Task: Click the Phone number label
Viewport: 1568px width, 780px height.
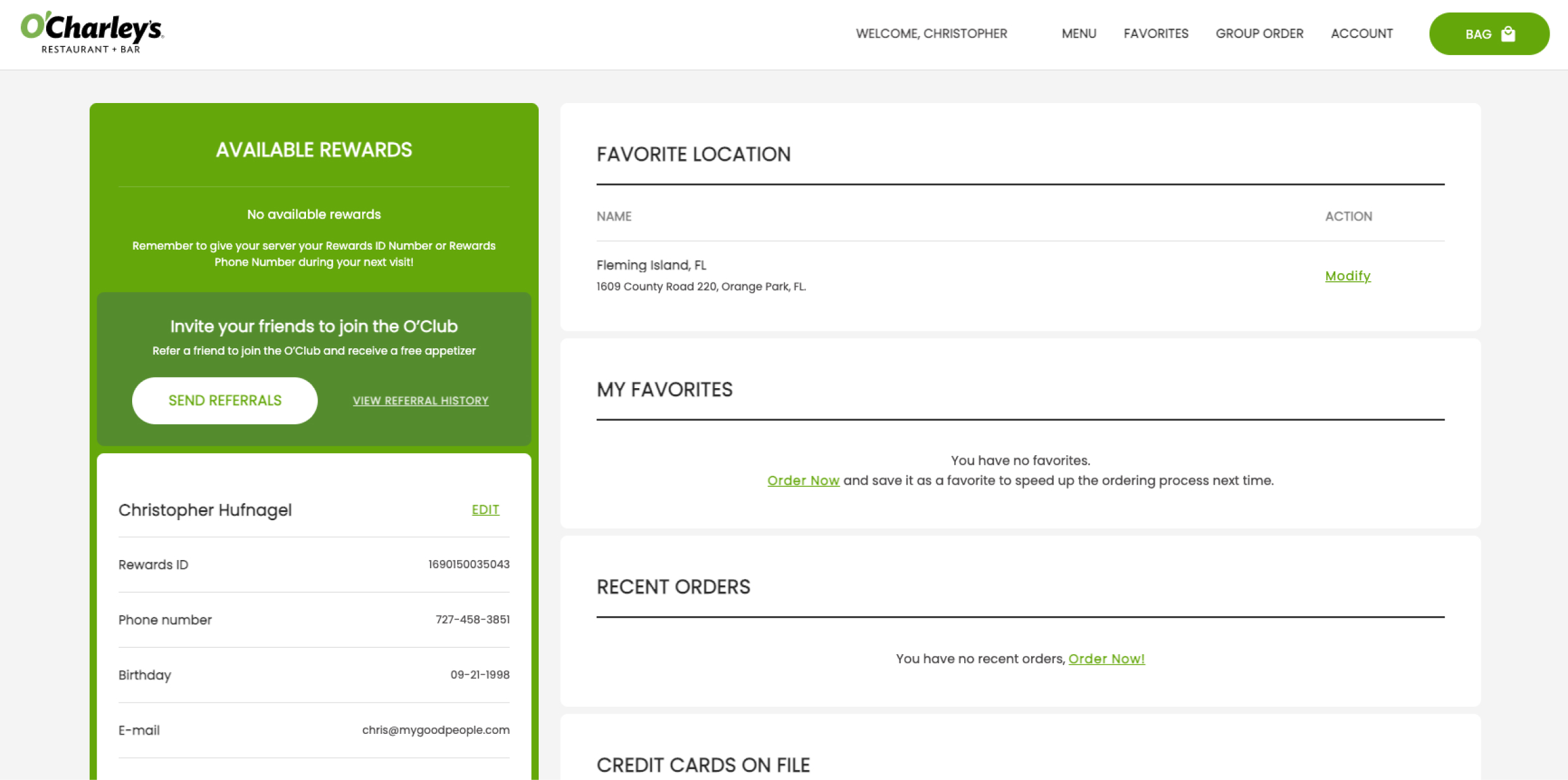Action: point(165,619)
